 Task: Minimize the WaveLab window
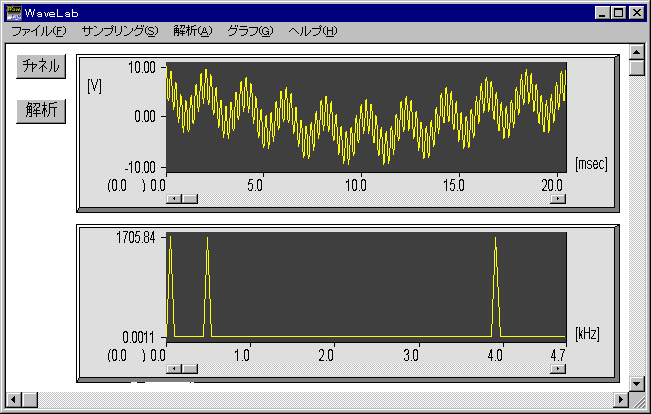coord(602,13)
